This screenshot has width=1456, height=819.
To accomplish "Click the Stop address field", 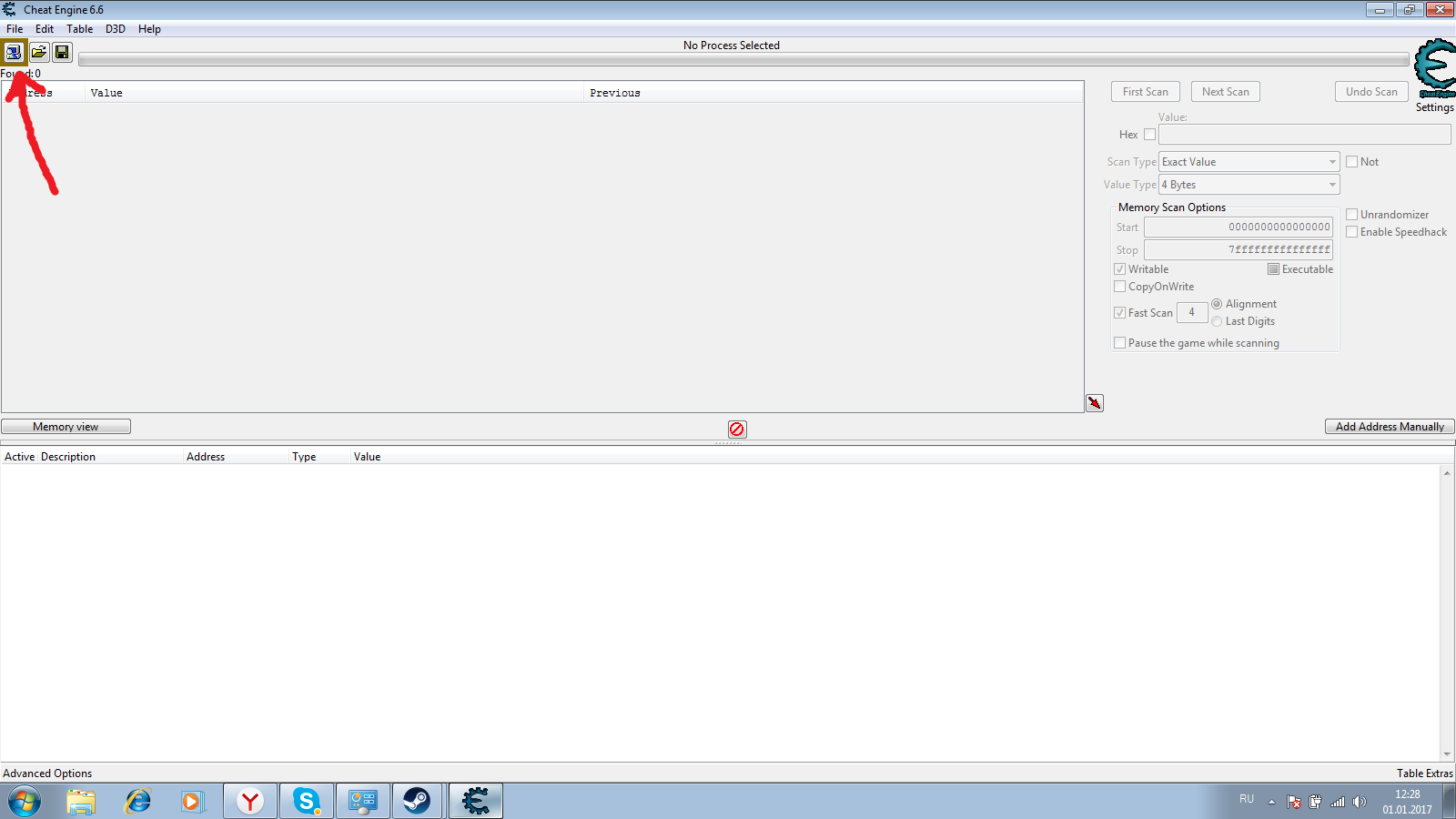I will coord(1239,250).
